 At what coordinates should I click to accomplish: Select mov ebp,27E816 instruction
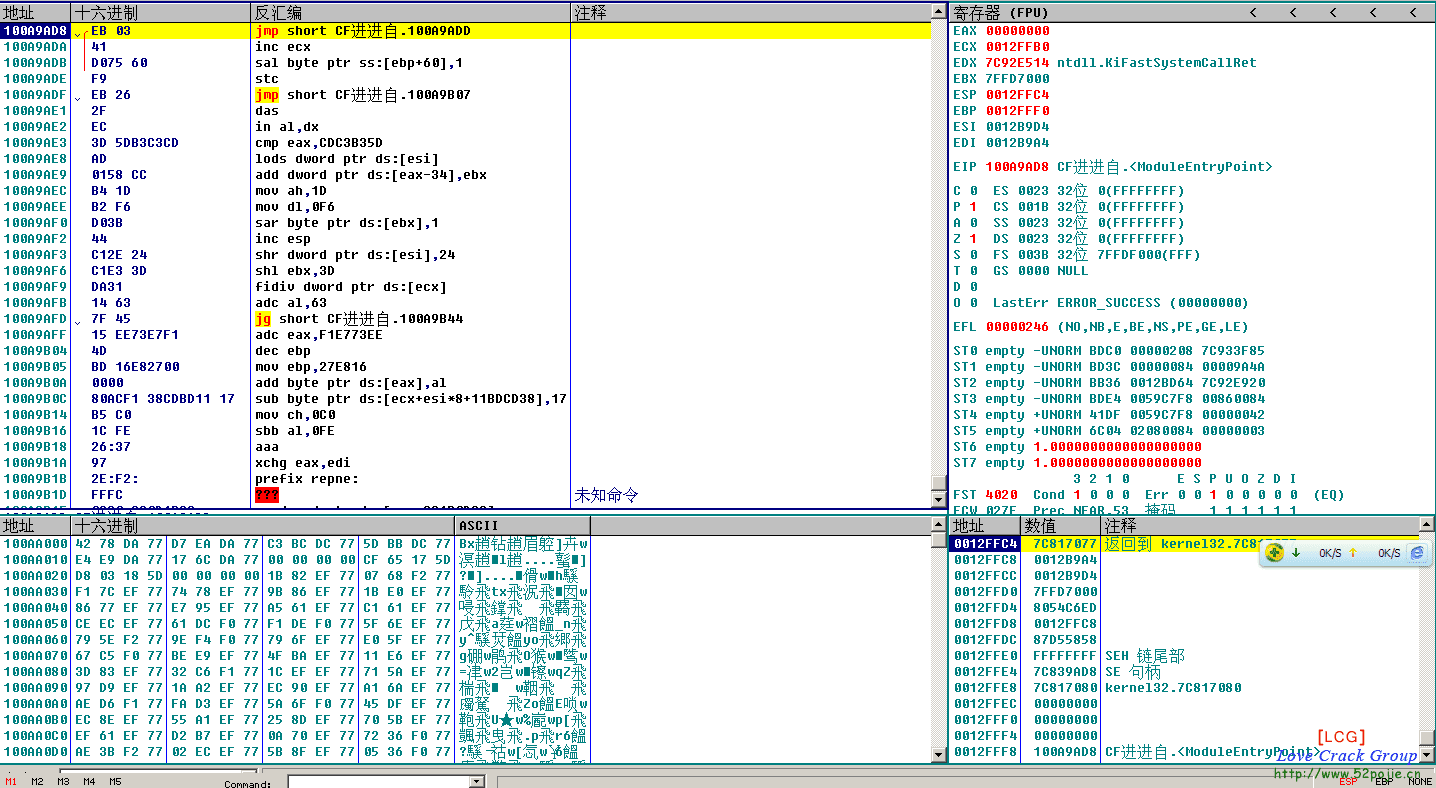[466, 367]
